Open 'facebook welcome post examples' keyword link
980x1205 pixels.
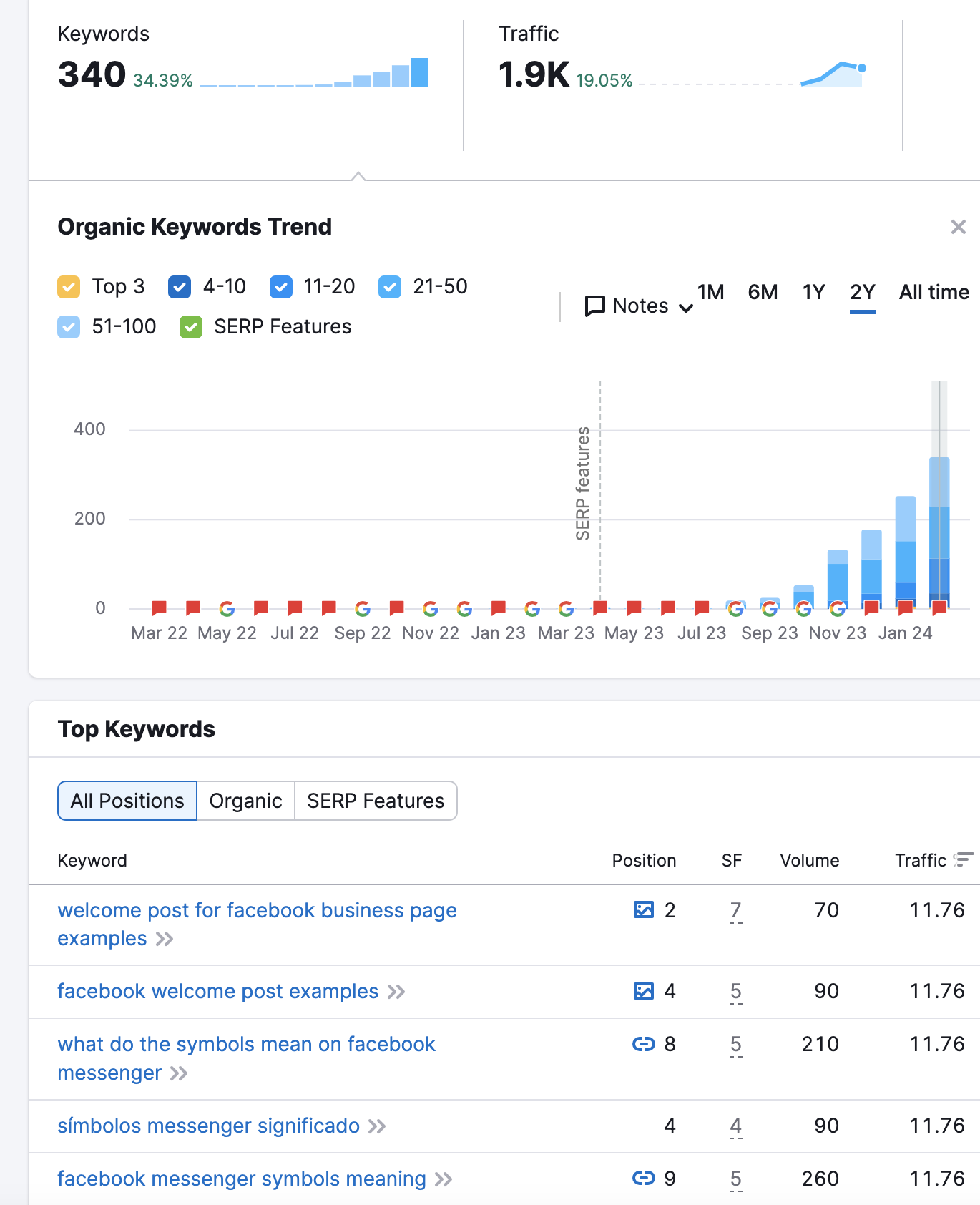pos(217,992)
